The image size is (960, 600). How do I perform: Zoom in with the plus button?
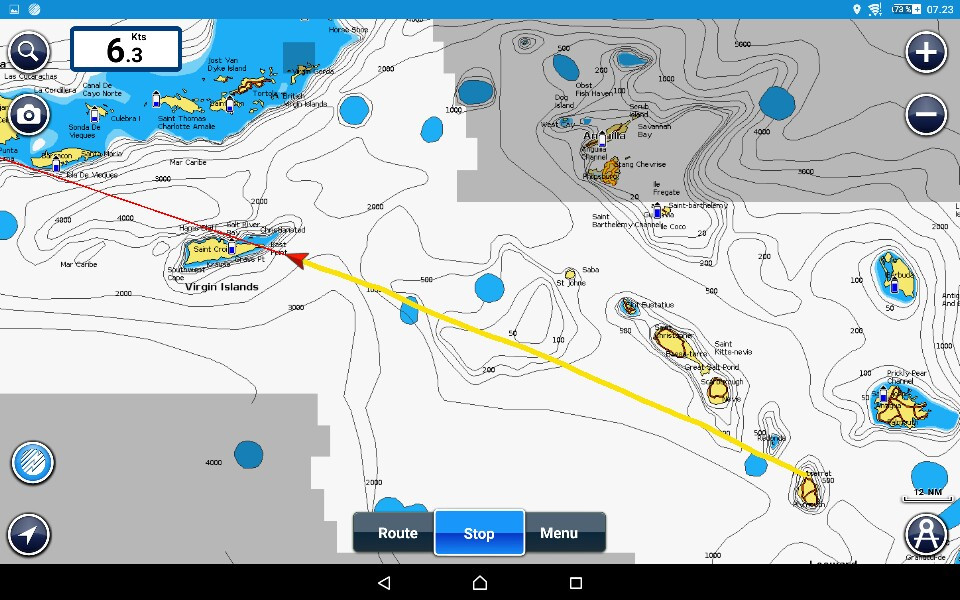point(926,53)
